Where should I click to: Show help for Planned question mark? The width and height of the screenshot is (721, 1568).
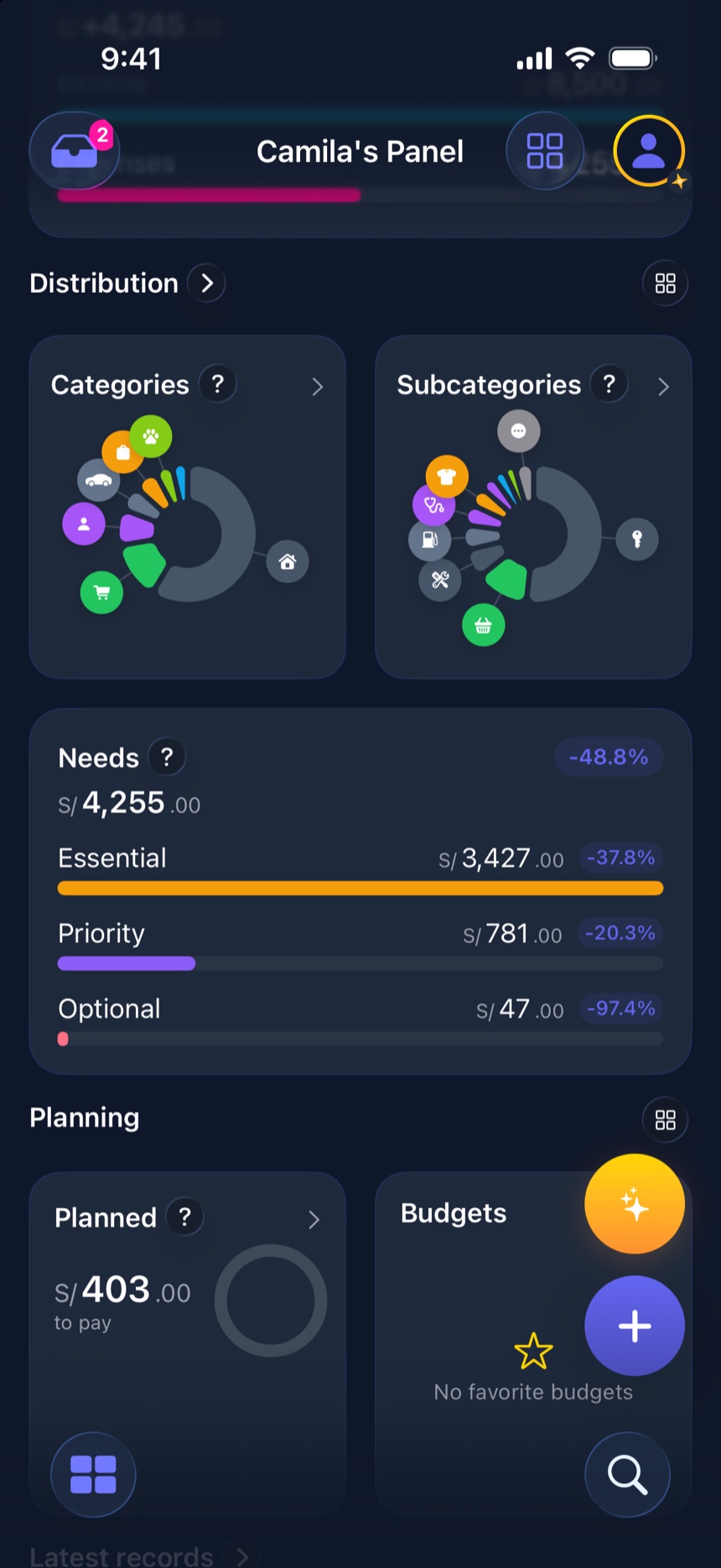(185, 1216)
